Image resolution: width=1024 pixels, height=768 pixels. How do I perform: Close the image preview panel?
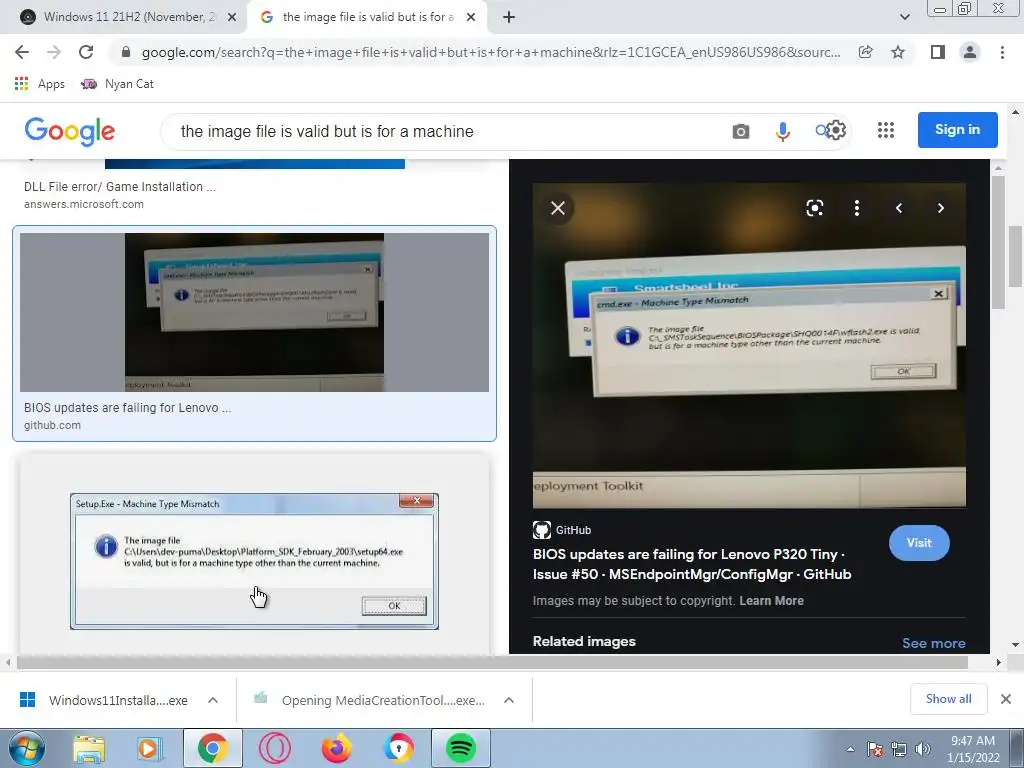(x=558, y=208)
